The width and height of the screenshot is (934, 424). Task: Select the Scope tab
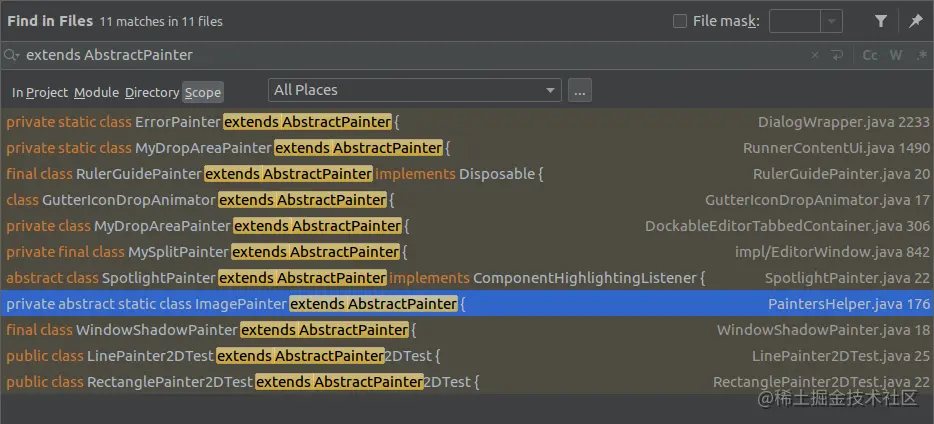point(203,92)
